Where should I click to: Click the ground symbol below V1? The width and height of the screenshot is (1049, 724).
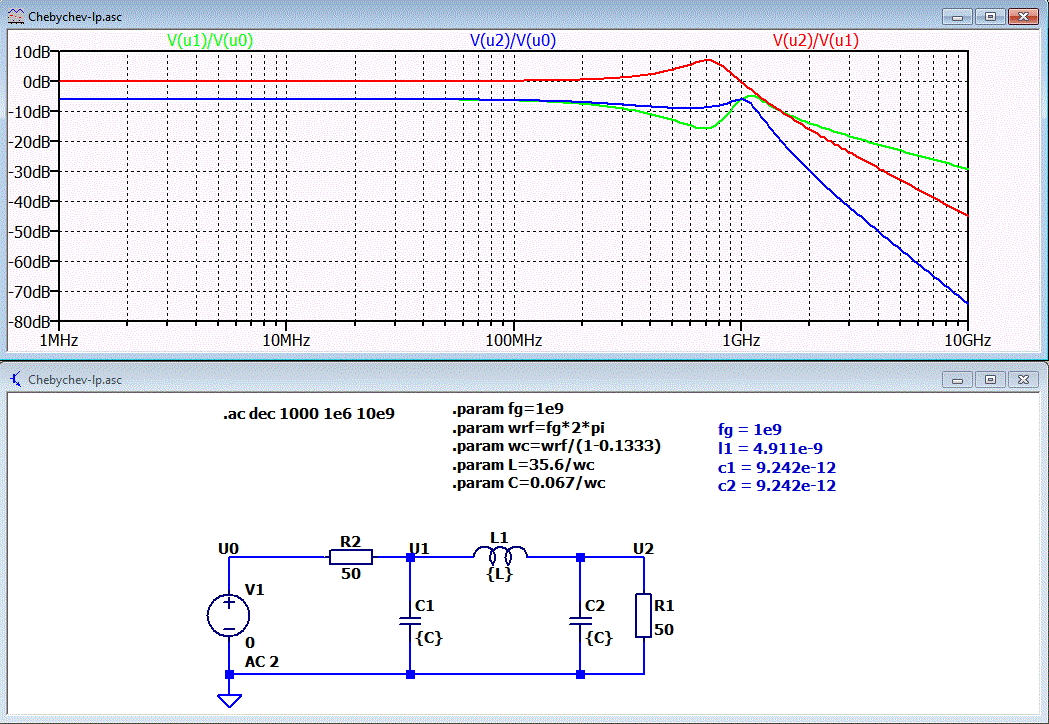click(x=229, y=700)
